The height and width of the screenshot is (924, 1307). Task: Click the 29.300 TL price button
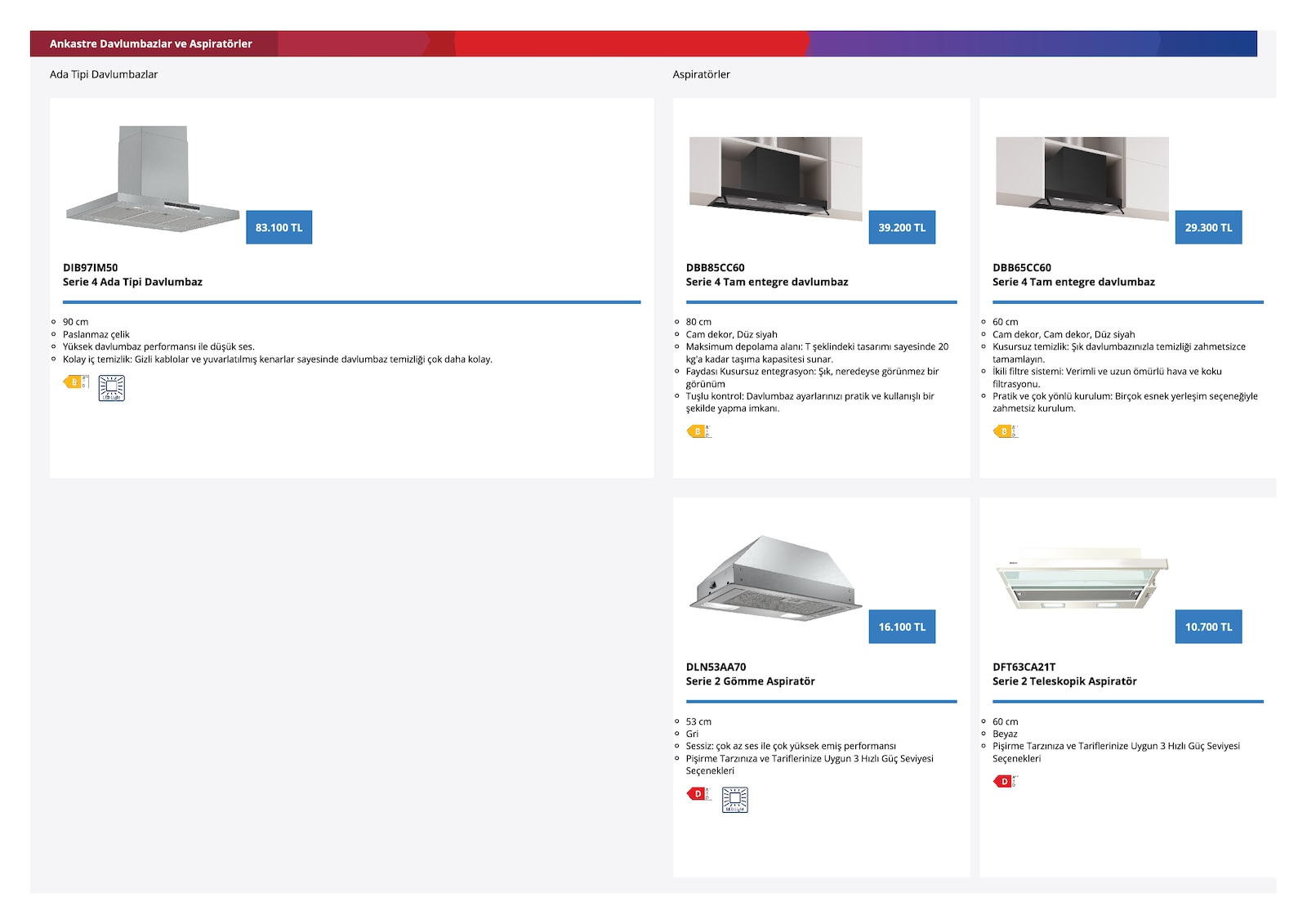(x=1209, y=228)
